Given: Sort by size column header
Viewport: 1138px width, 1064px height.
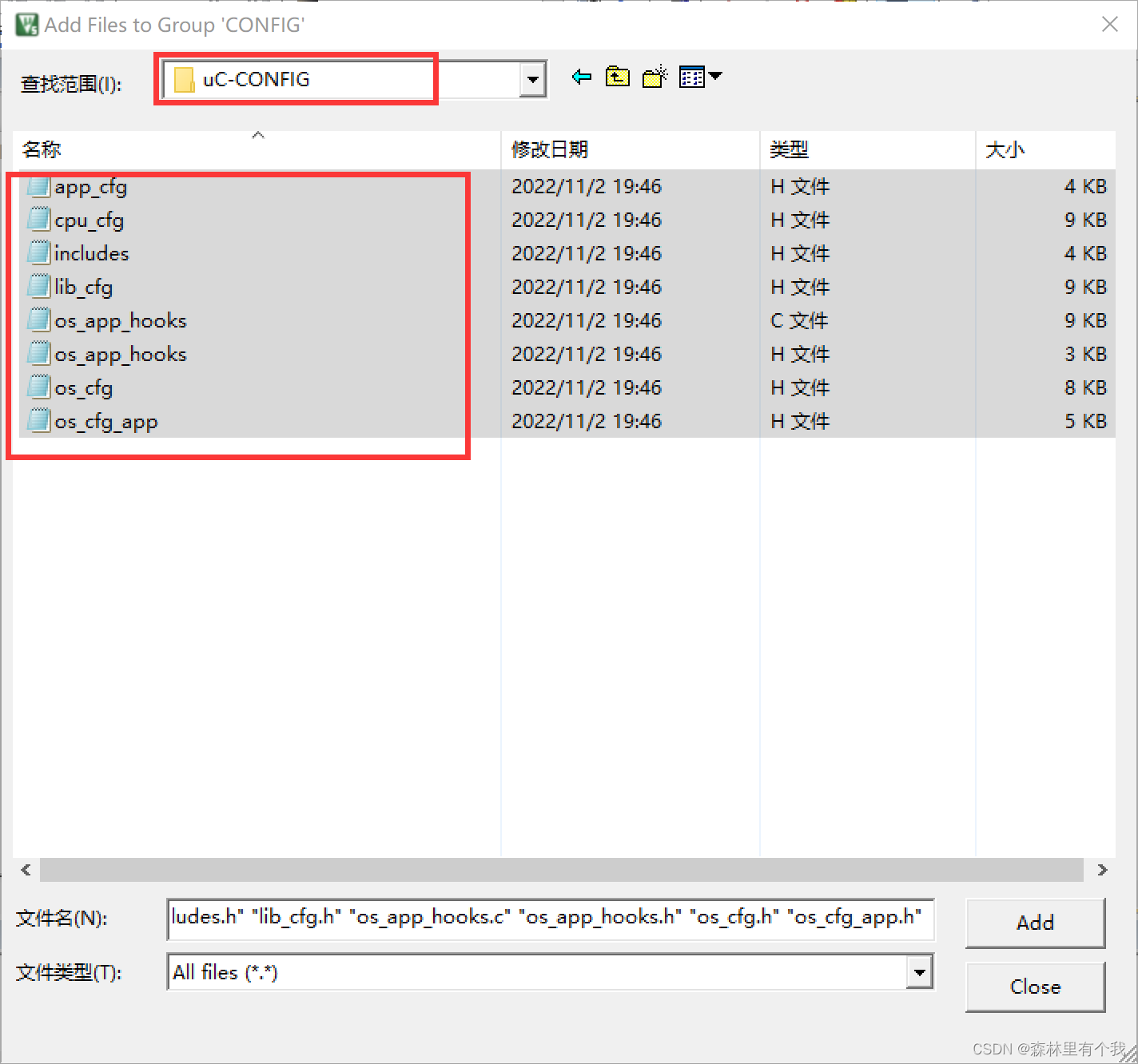Looking at the screenshot, I should pyautogui.click(x=1045, y=149).
